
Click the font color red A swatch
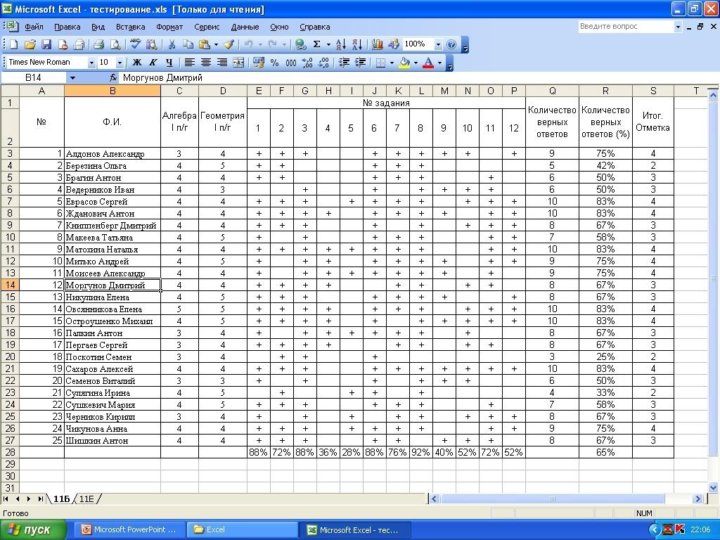(428, 62)
